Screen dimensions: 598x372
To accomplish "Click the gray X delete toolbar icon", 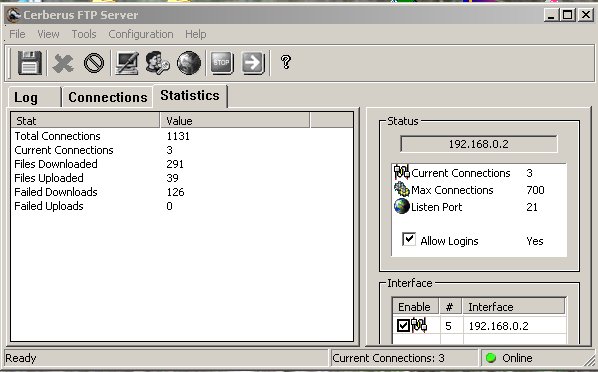I will coord(63,63).
